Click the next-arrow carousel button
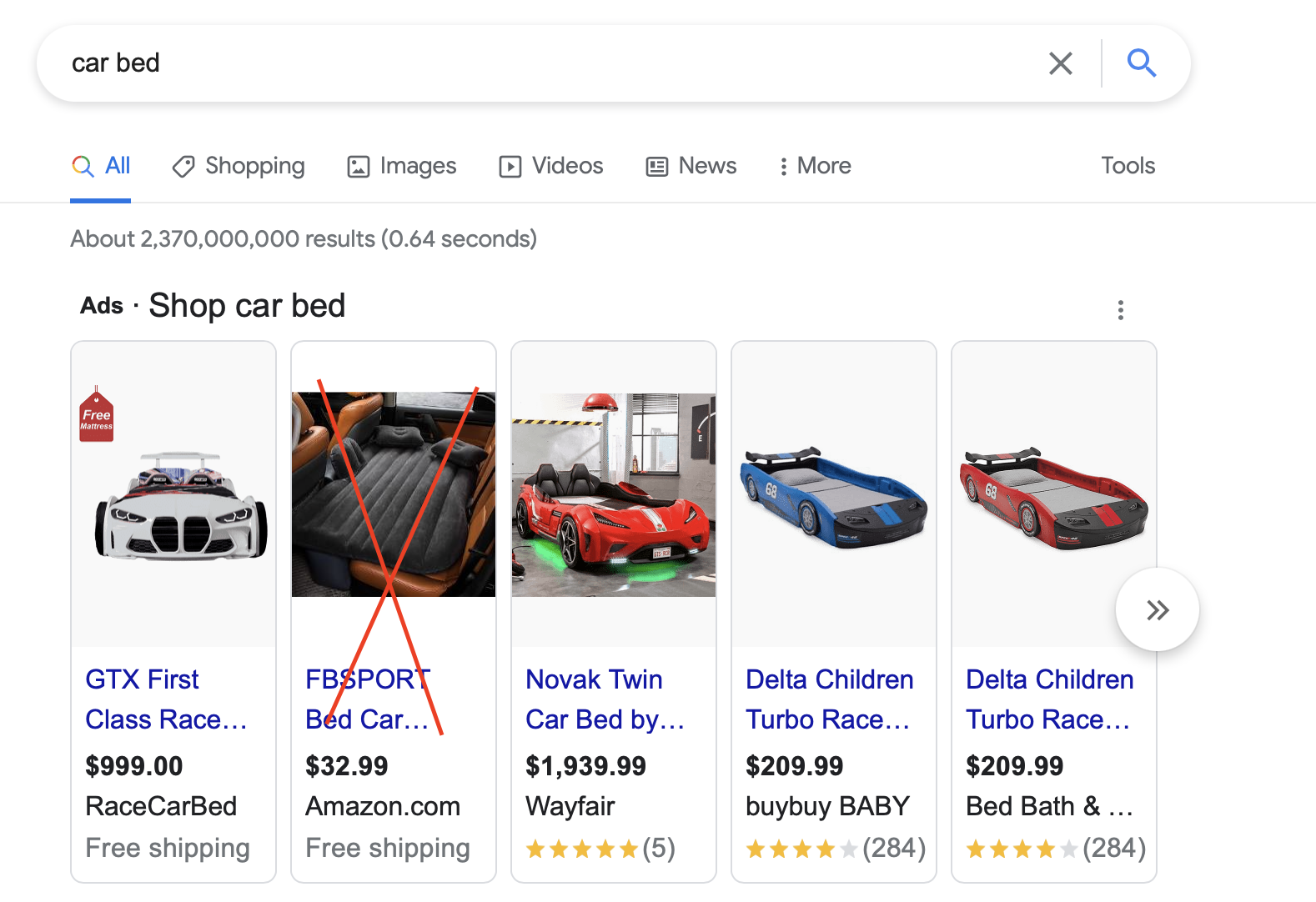The width and height of the screenshot is (1316, 902). tap(1157, 610)
